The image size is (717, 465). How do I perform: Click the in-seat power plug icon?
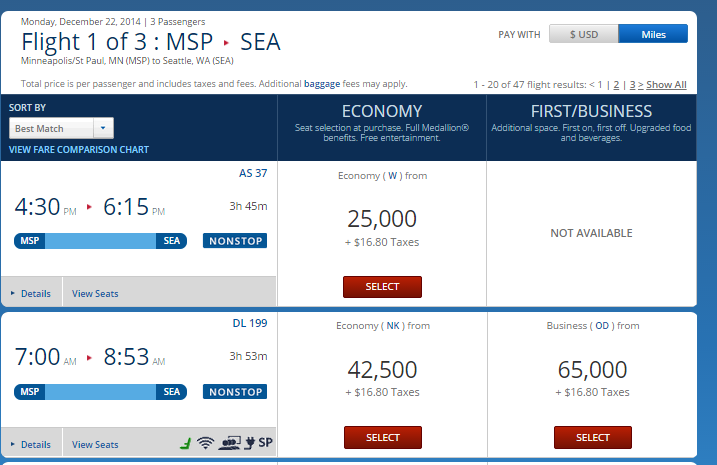(250, 443)
